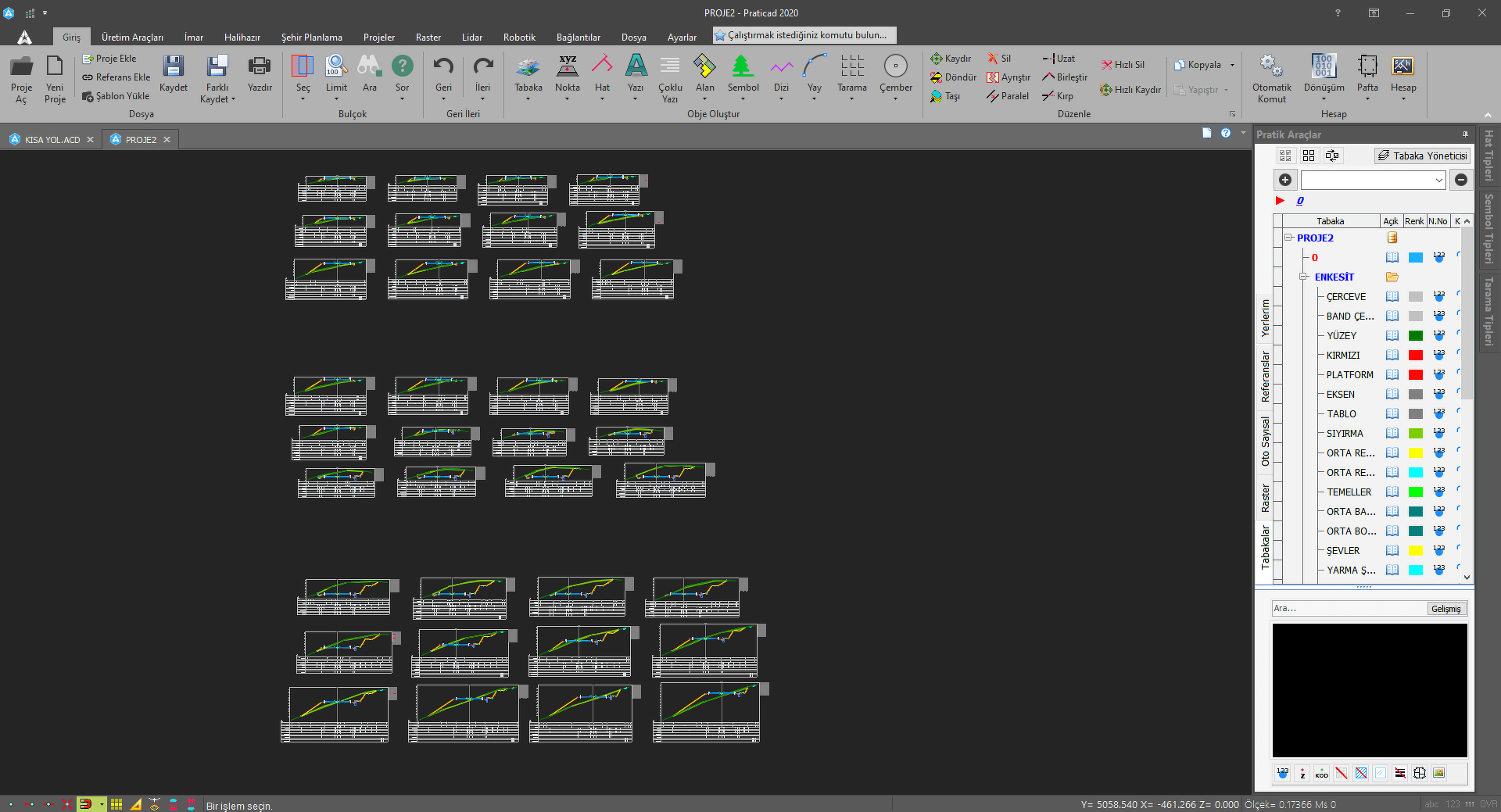Click the Gelişmiş search button

[x=1445, y=609]
